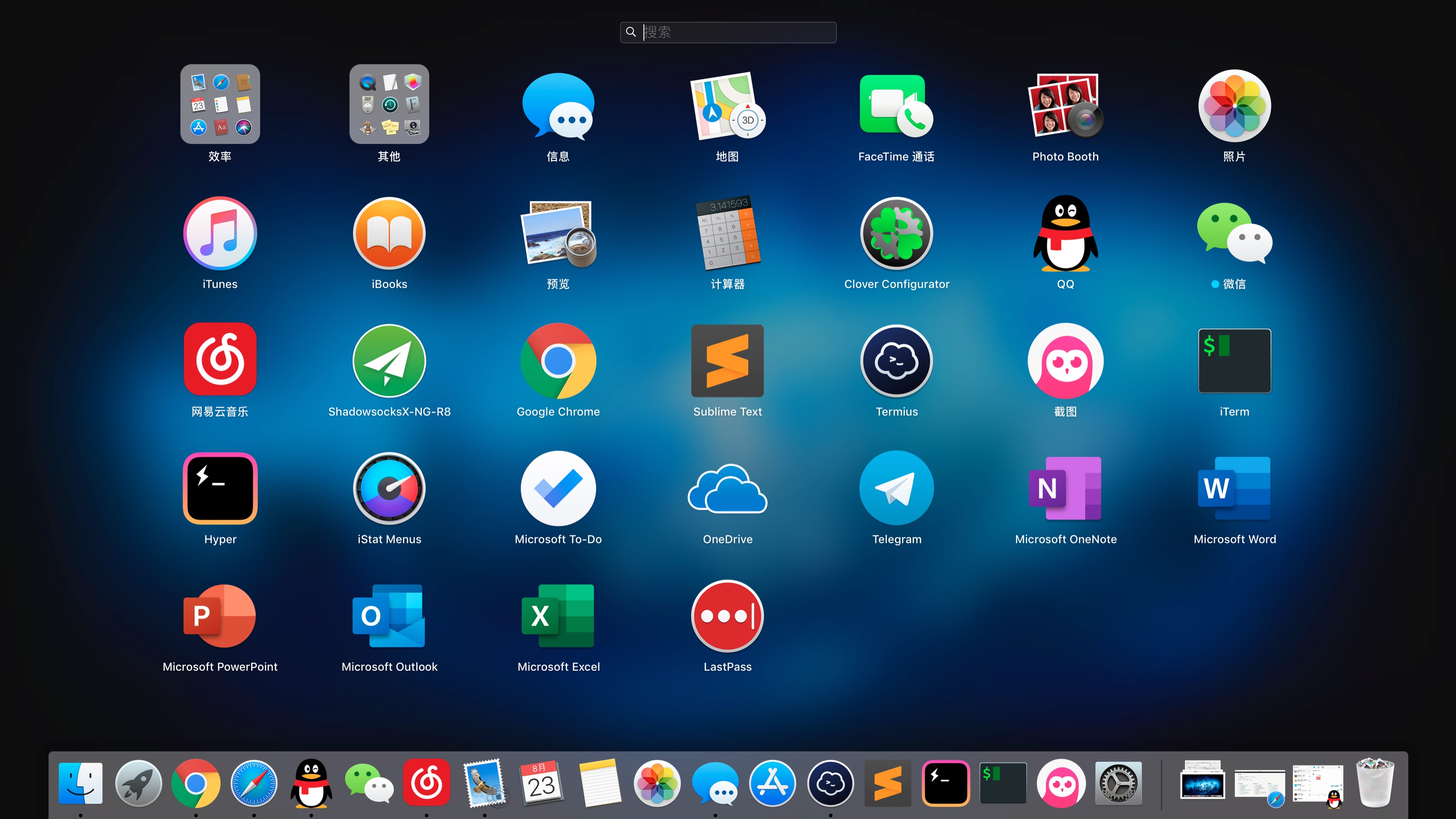Open ShadowsocksX-NG-R8

[389, 361]
